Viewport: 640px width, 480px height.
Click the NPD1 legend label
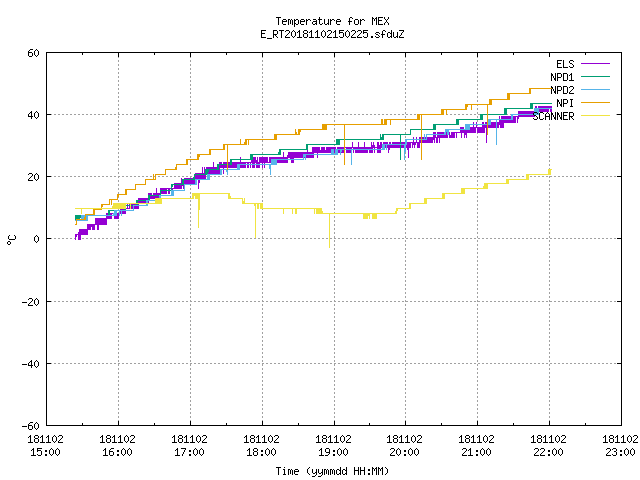[562, 77]
